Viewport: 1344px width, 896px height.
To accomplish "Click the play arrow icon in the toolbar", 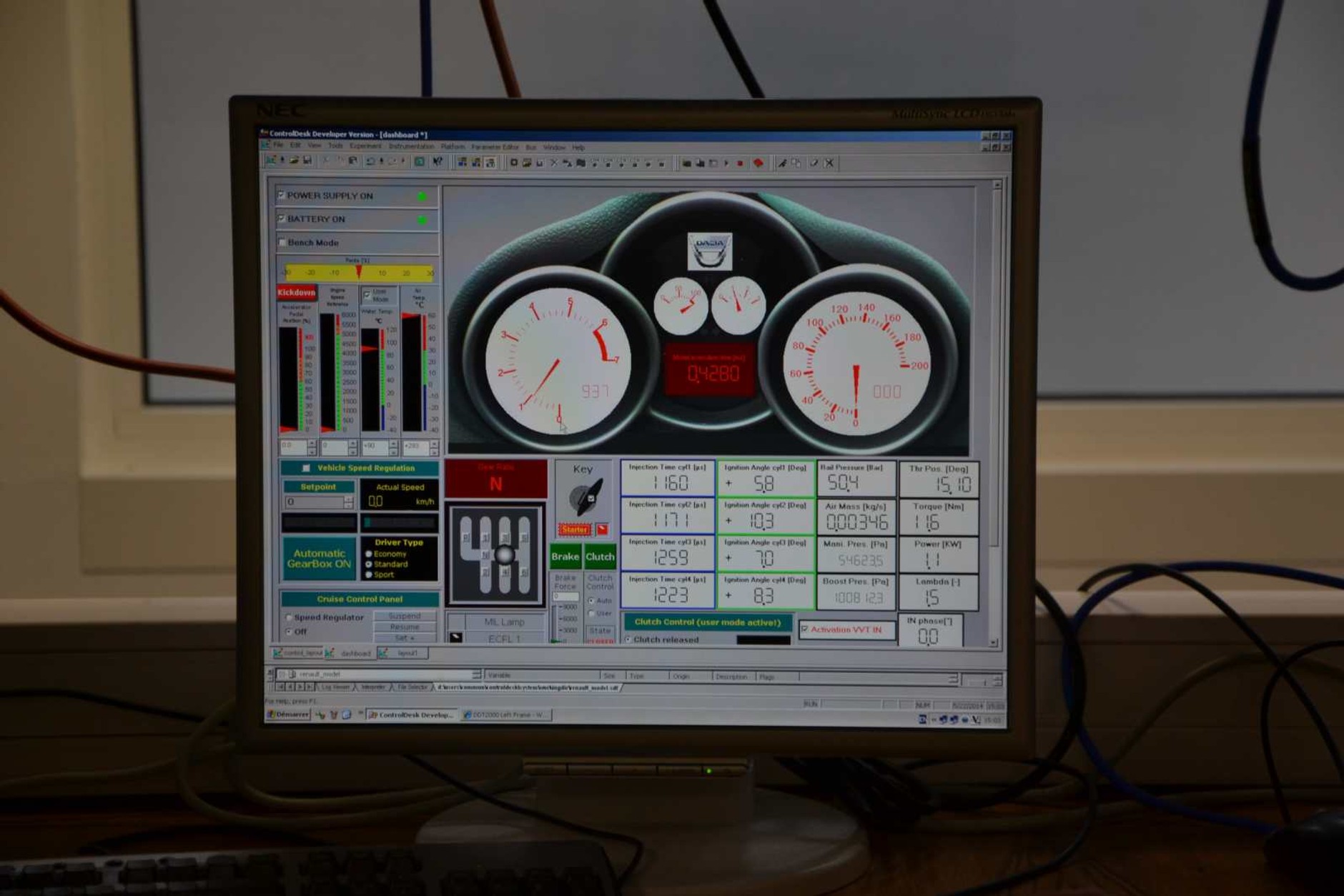I will point(726,164).
